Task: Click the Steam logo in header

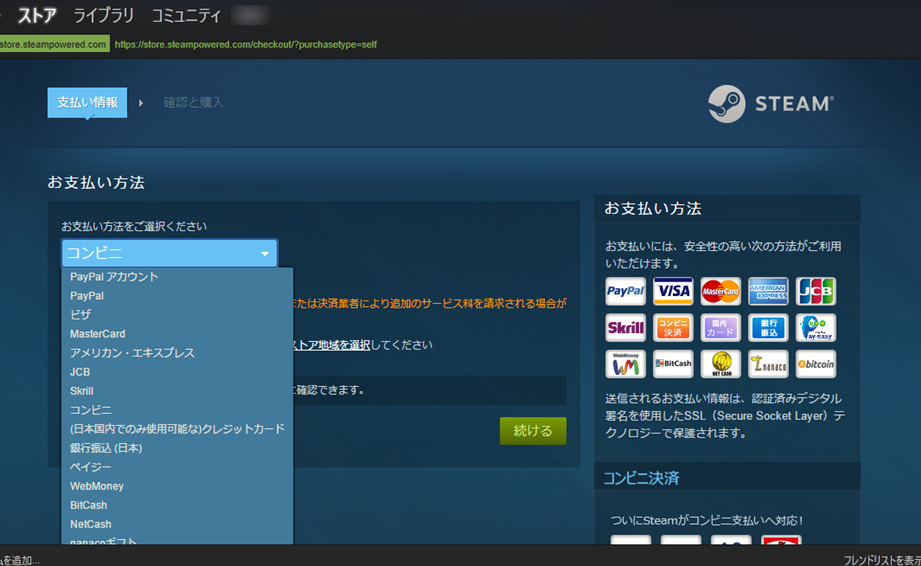Action: click(x=770, y=104)
